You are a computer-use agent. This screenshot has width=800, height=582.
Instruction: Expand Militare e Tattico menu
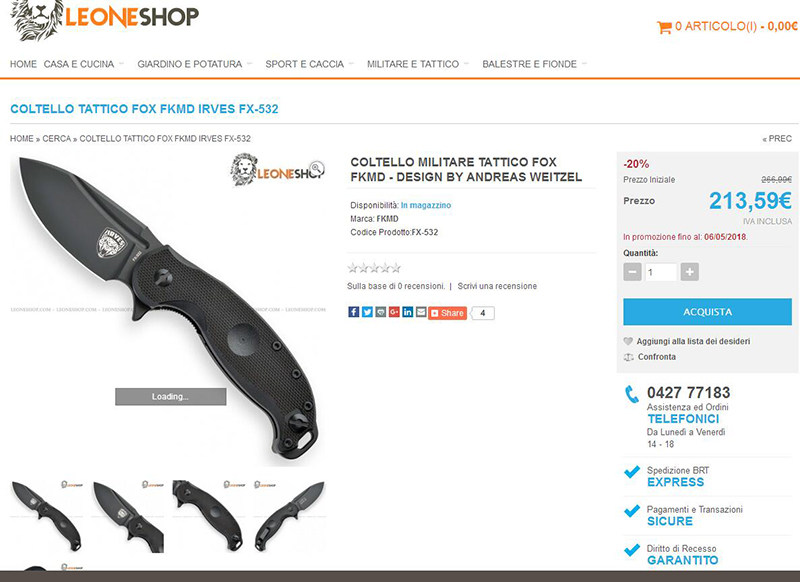tap(418, 64)
